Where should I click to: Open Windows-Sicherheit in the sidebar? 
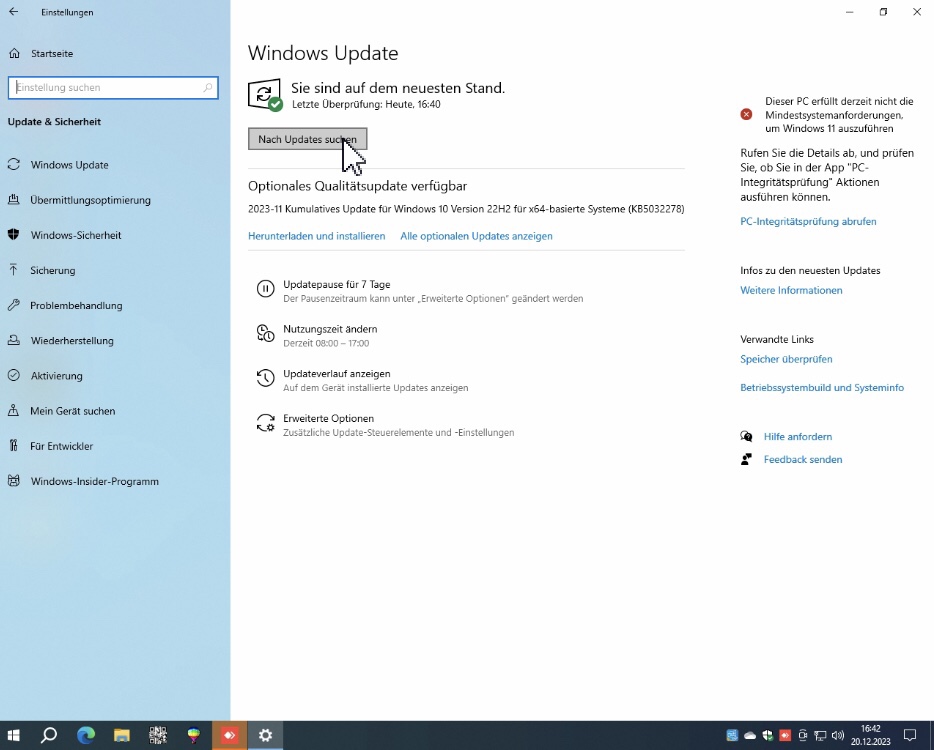pyautogui.click(x=64, y=235)
